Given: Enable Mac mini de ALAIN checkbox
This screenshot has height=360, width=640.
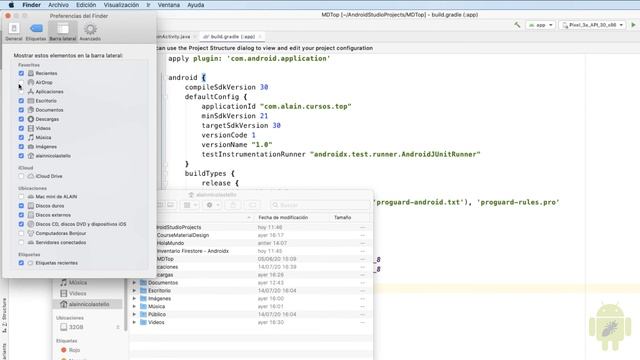Looking at the screenshot, I should [x=21, y=197].
